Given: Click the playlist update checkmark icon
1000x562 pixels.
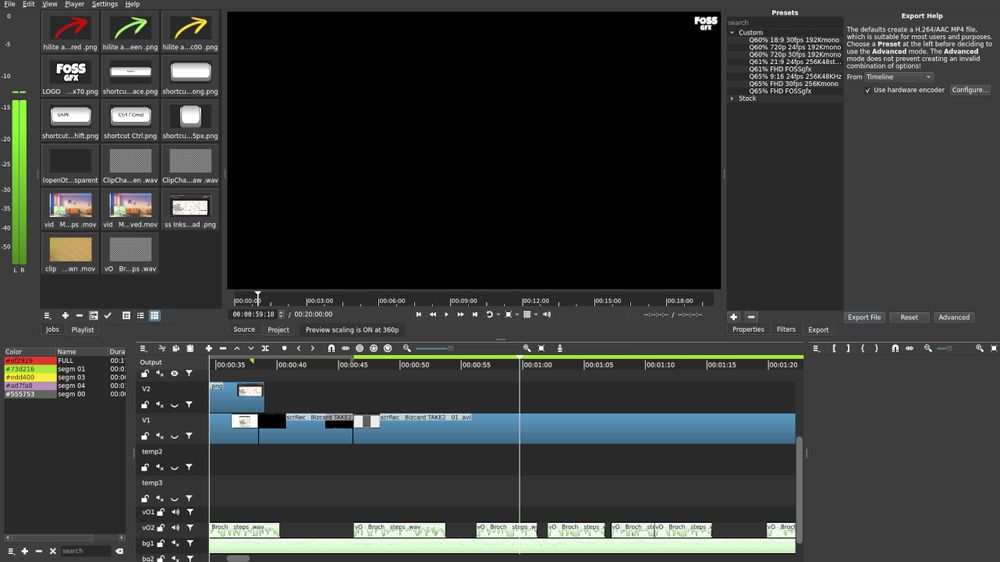Looking at the screenshot, I should 108,316.
